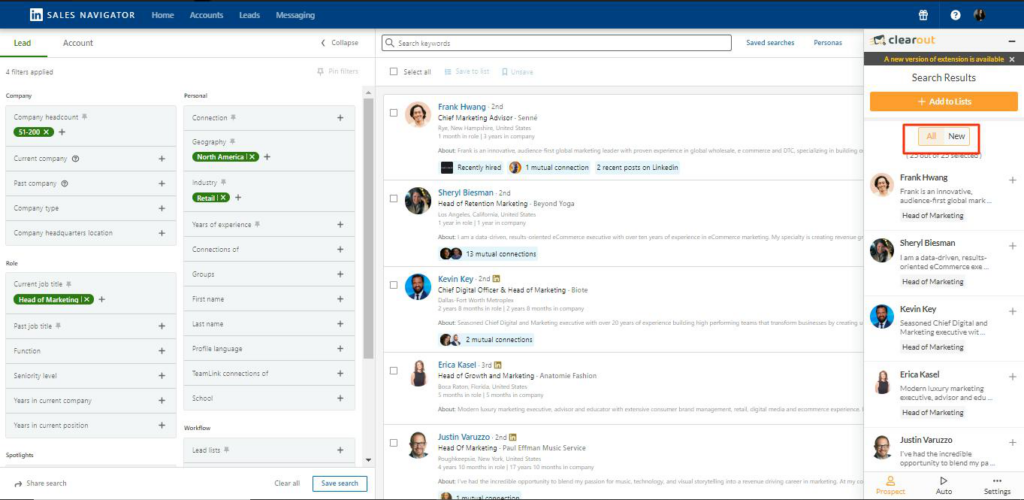Remove Head of Marketing job title chip
The height and width of the screenshot is (500, 1024).
[88, 300]
